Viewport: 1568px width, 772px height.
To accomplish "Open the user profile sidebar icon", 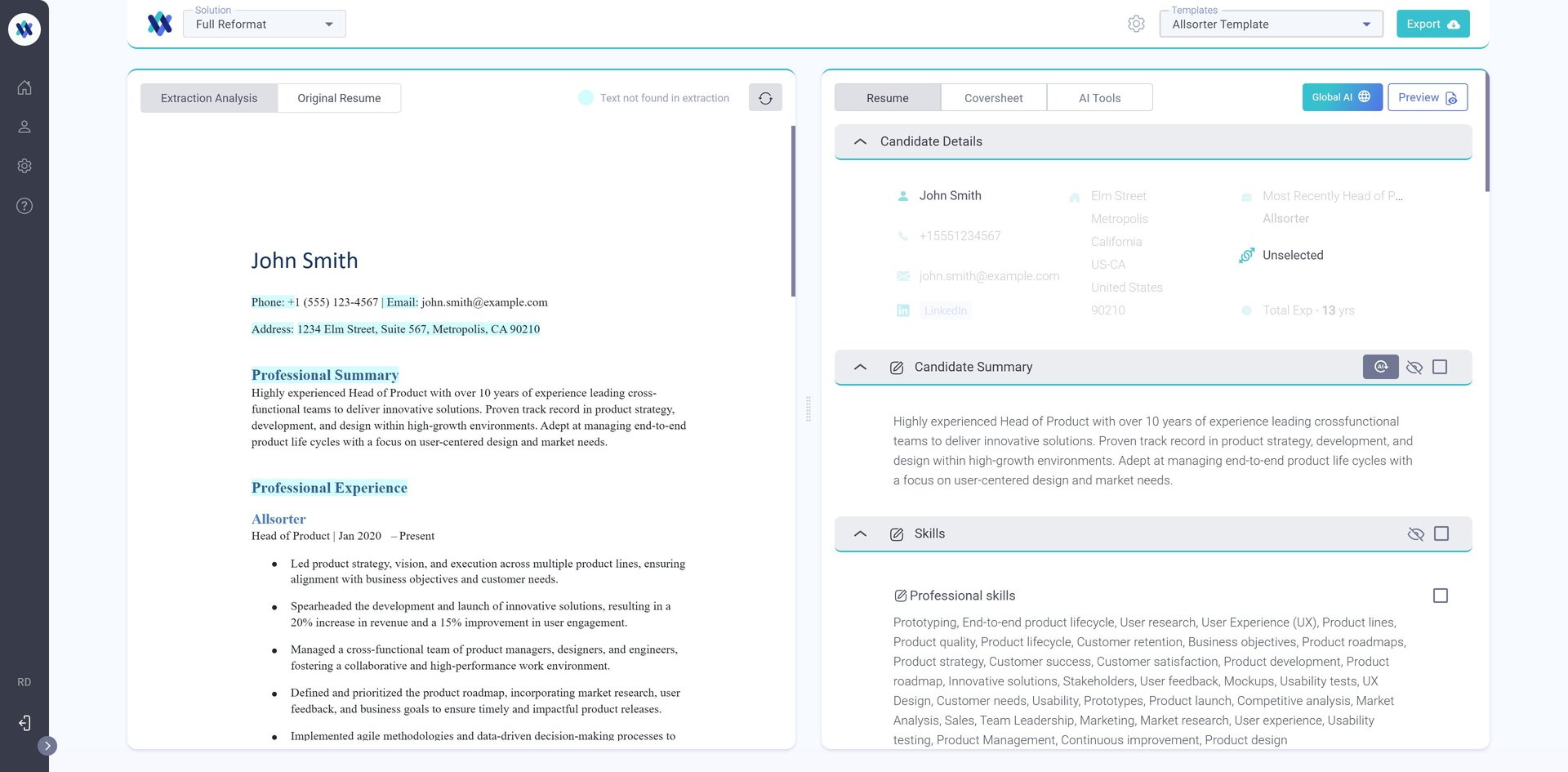I will 24,127.
